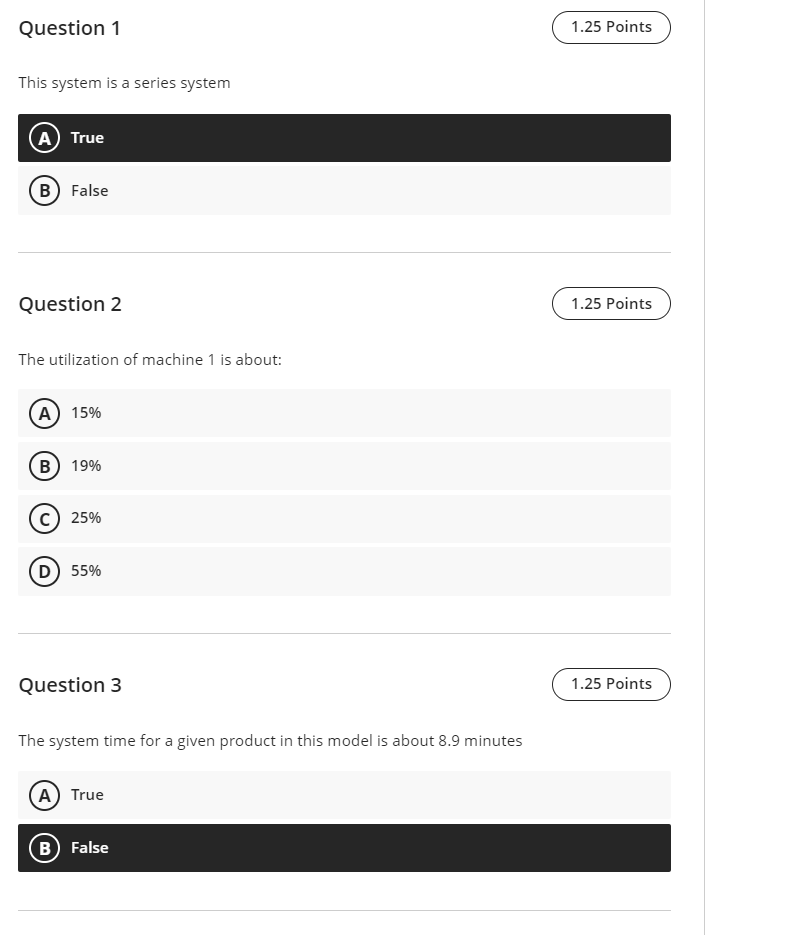The height and width of the screenshot is (935, 798).
Task: Click the circled A icon in Question 1
Action: [x=43, y=137]
